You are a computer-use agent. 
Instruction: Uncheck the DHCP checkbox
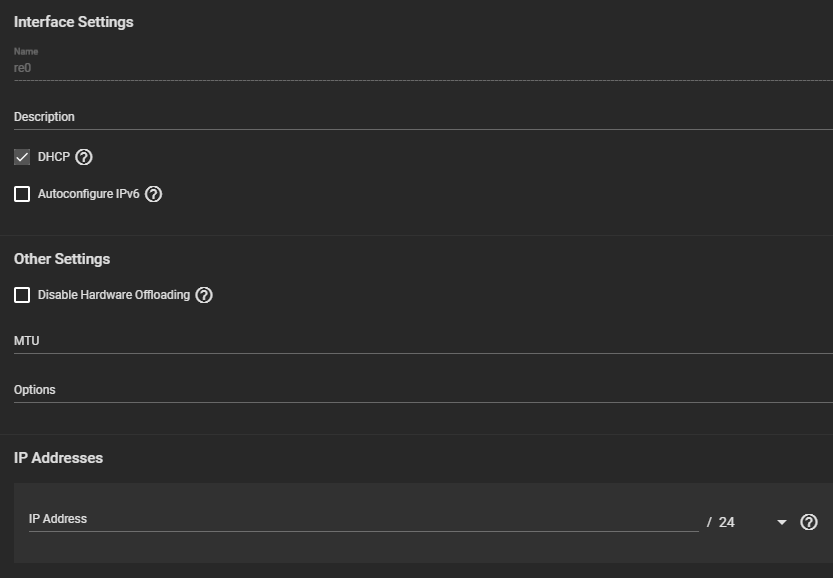click(x=22, y=157)
